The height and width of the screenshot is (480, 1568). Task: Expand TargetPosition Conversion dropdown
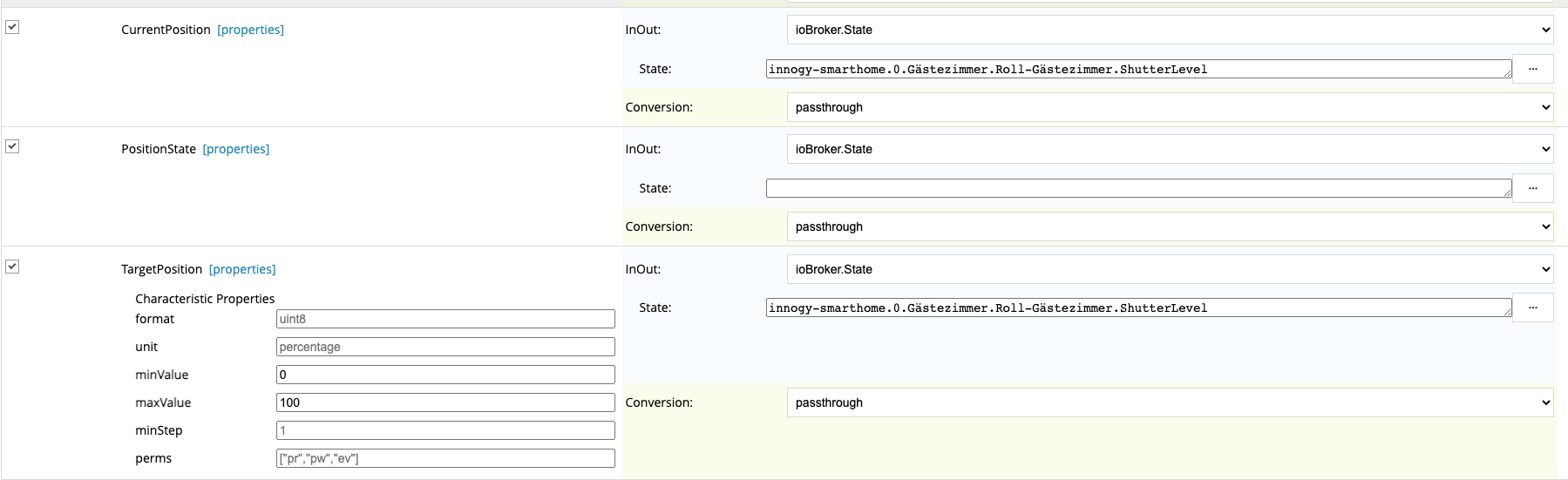(1170, 402)
